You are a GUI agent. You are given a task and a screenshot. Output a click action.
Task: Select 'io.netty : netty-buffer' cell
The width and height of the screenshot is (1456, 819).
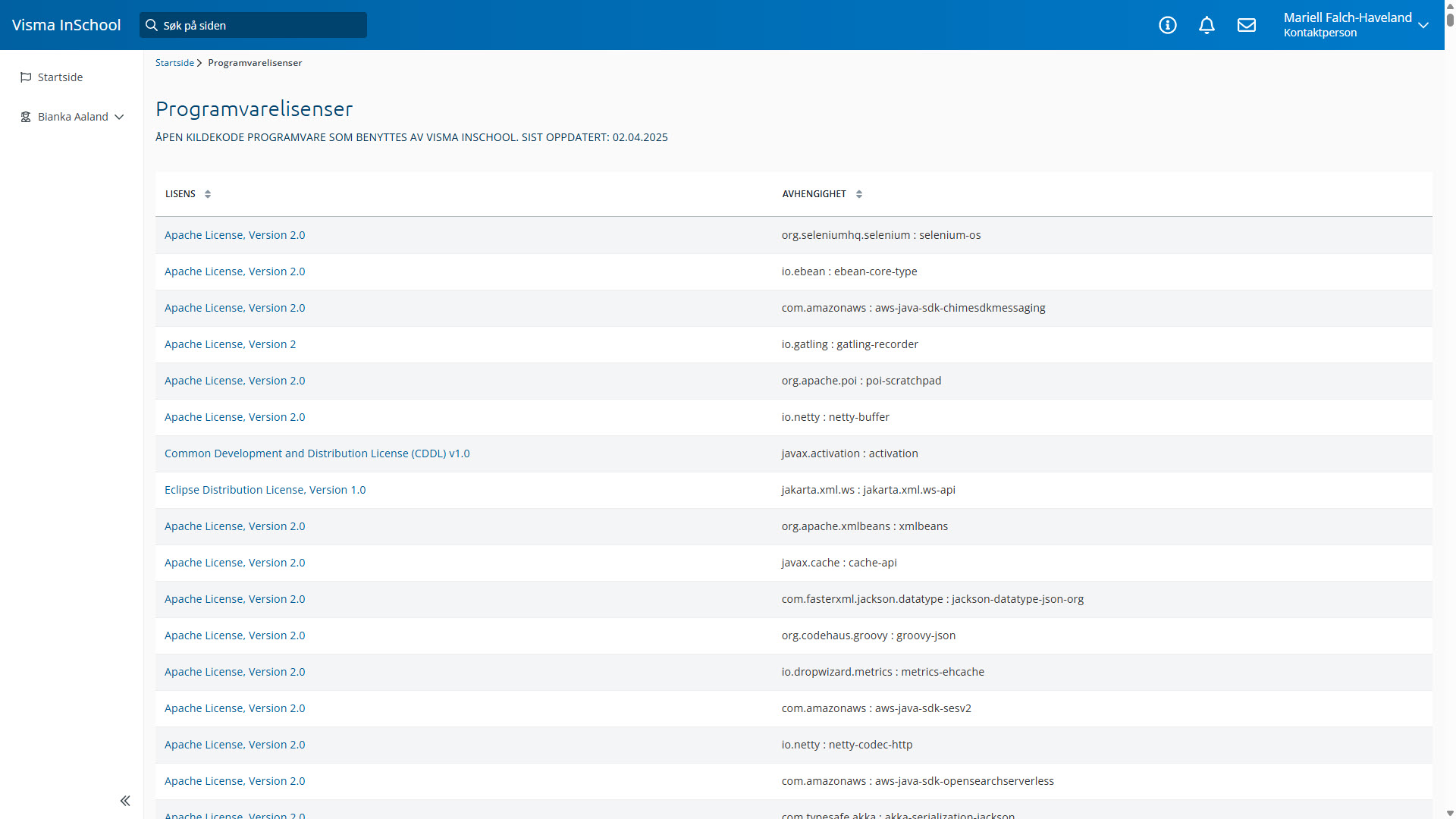835,417
